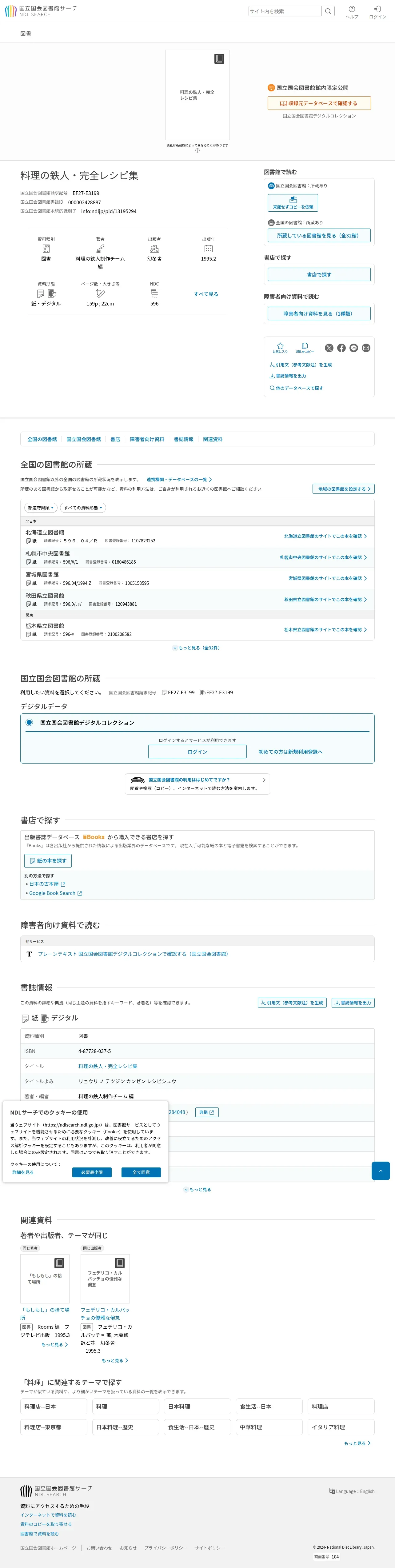Click 収録元データベースで確認する button

point(319,103)
